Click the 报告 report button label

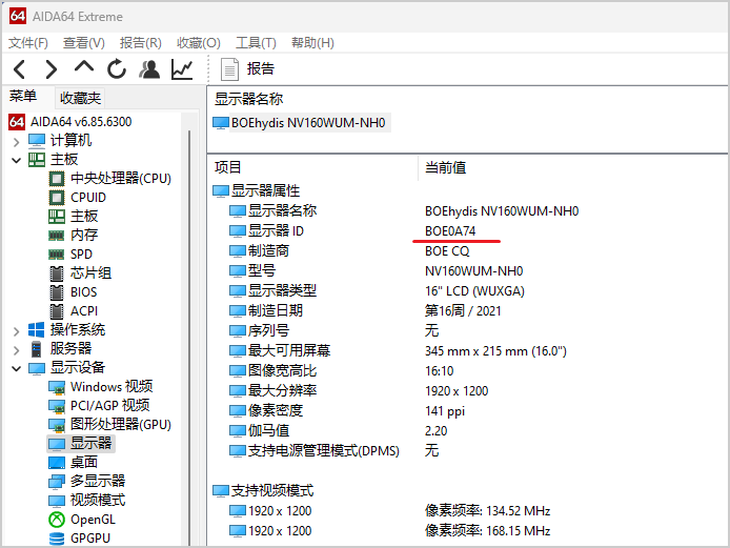(x=261, y=69)
